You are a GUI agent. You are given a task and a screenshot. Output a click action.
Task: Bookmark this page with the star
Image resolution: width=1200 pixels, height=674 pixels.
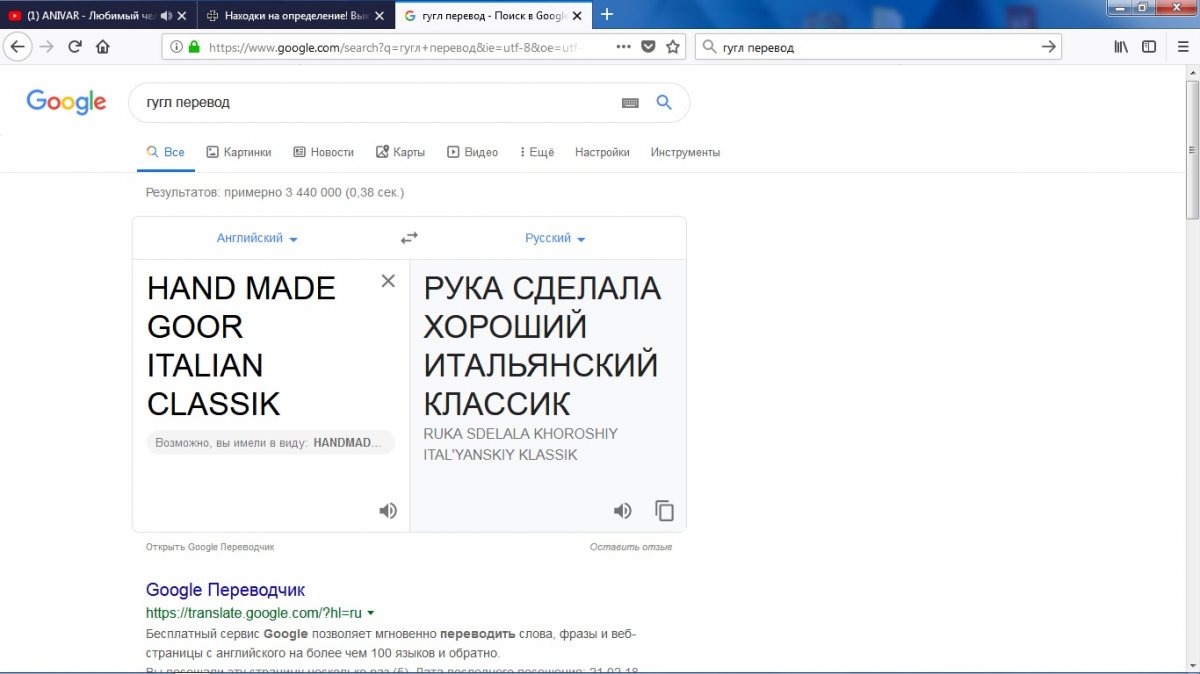(x=673, y=46)
